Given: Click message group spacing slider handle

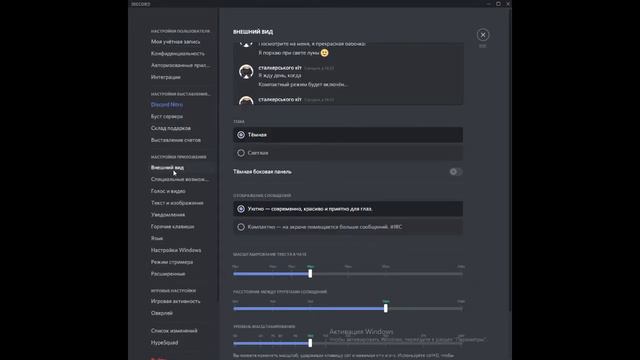Looking at the screenshot, I should click(386, 308).
